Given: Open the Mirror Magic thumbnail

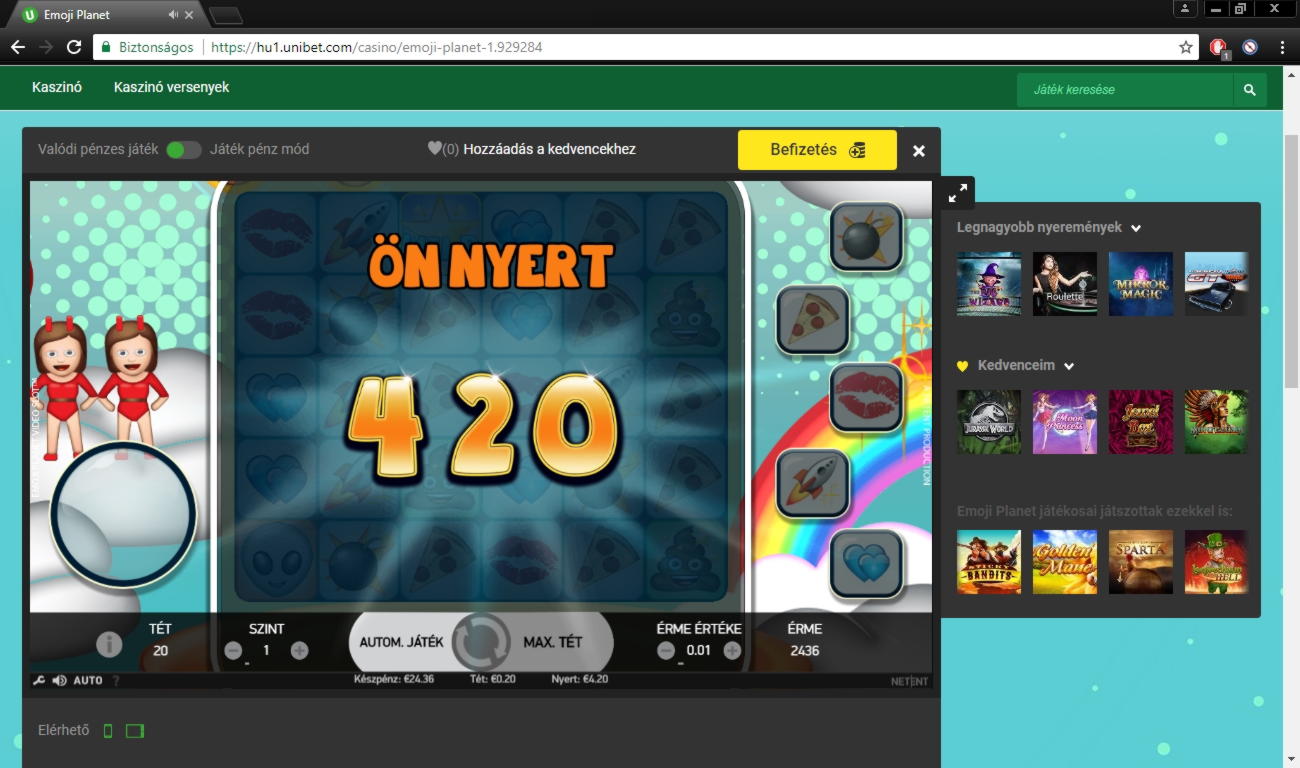Looking at the screenshot, I should point(1141,284).
